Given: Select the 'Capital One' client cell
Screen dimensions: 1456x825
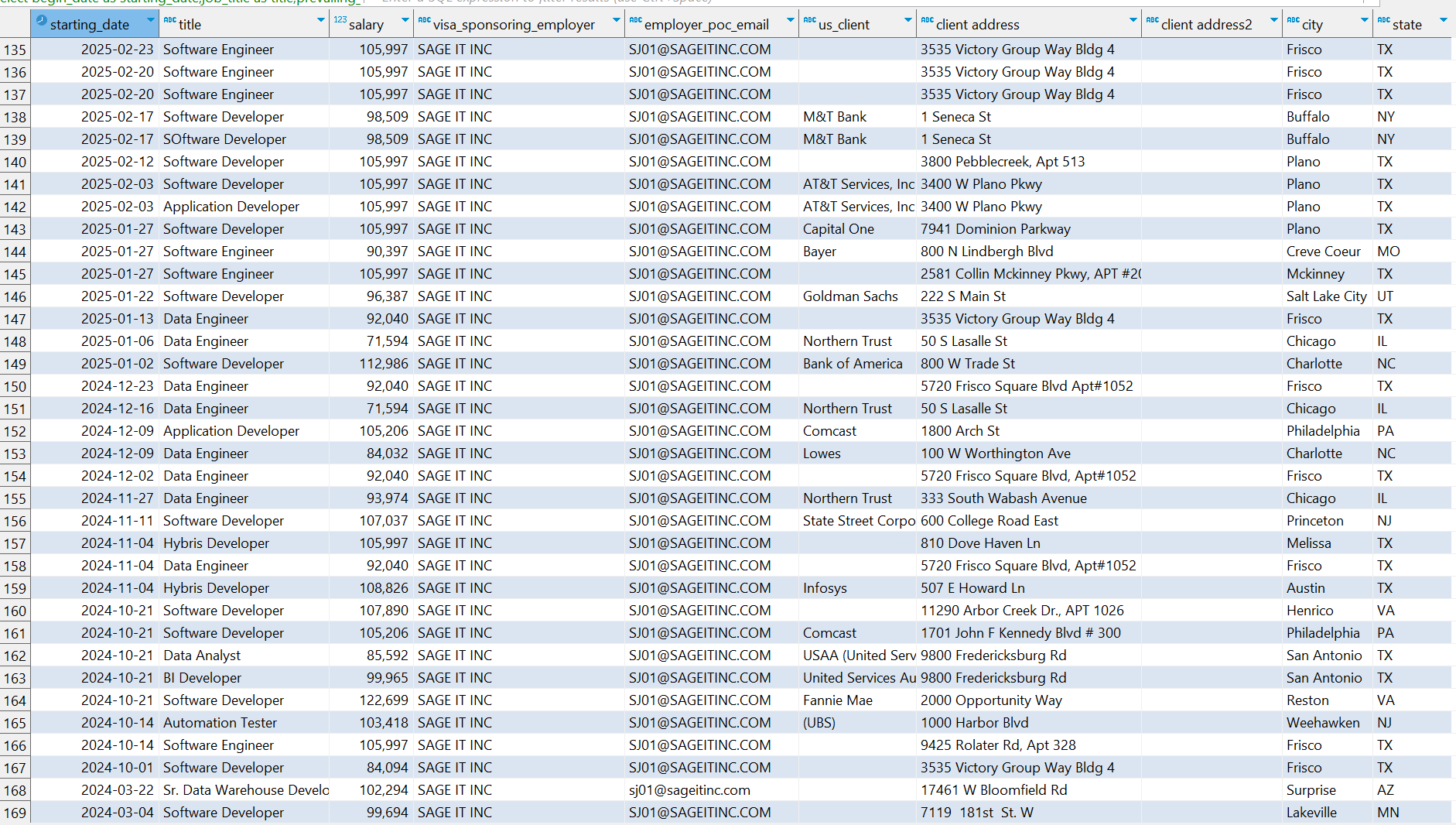Looking at the screenshot, I should tap(857, 229).
